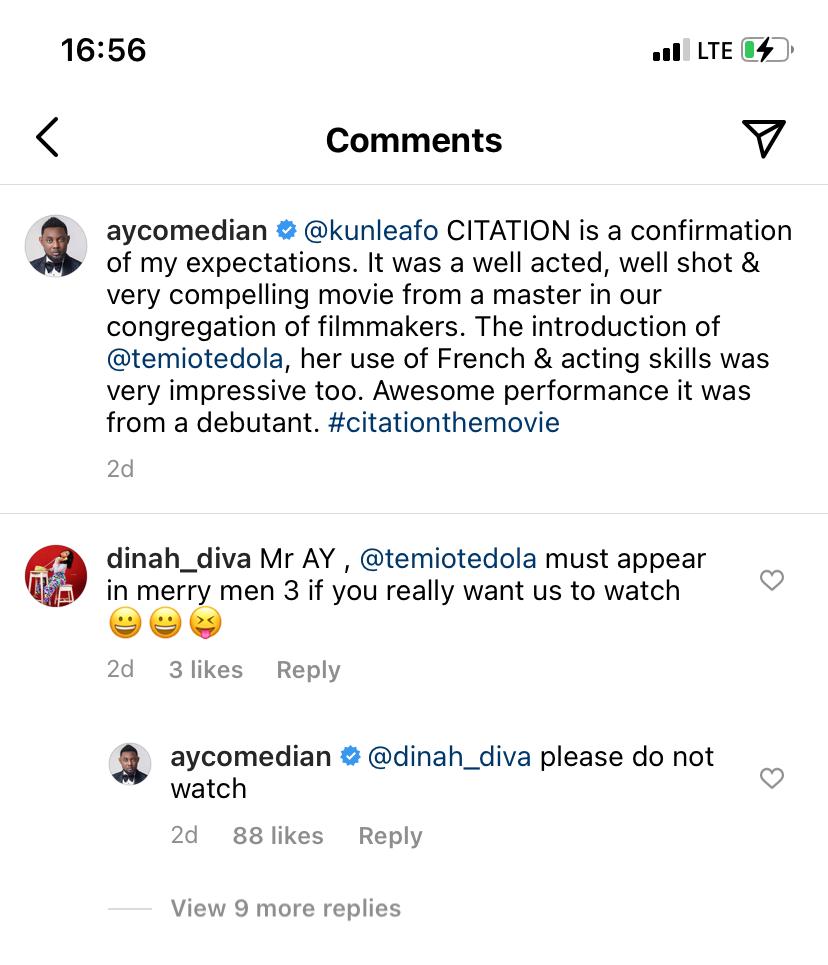Like dinah_diva's comment with the heart
The height and width of the screenshot is (965, 828).
tap(772, 580)
